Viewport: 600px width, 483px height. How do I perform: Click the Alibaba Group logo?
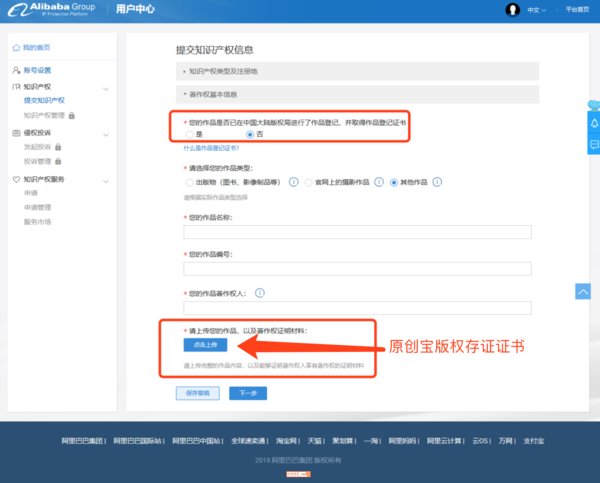[x=52, y=9]
